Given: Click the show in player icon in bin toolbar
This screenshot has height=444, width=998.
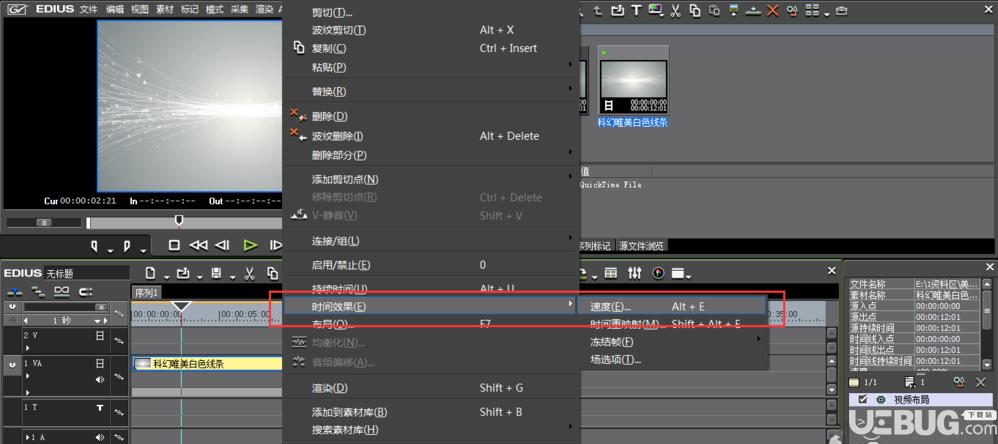Looking at the screenshot, I should (734, 10).
